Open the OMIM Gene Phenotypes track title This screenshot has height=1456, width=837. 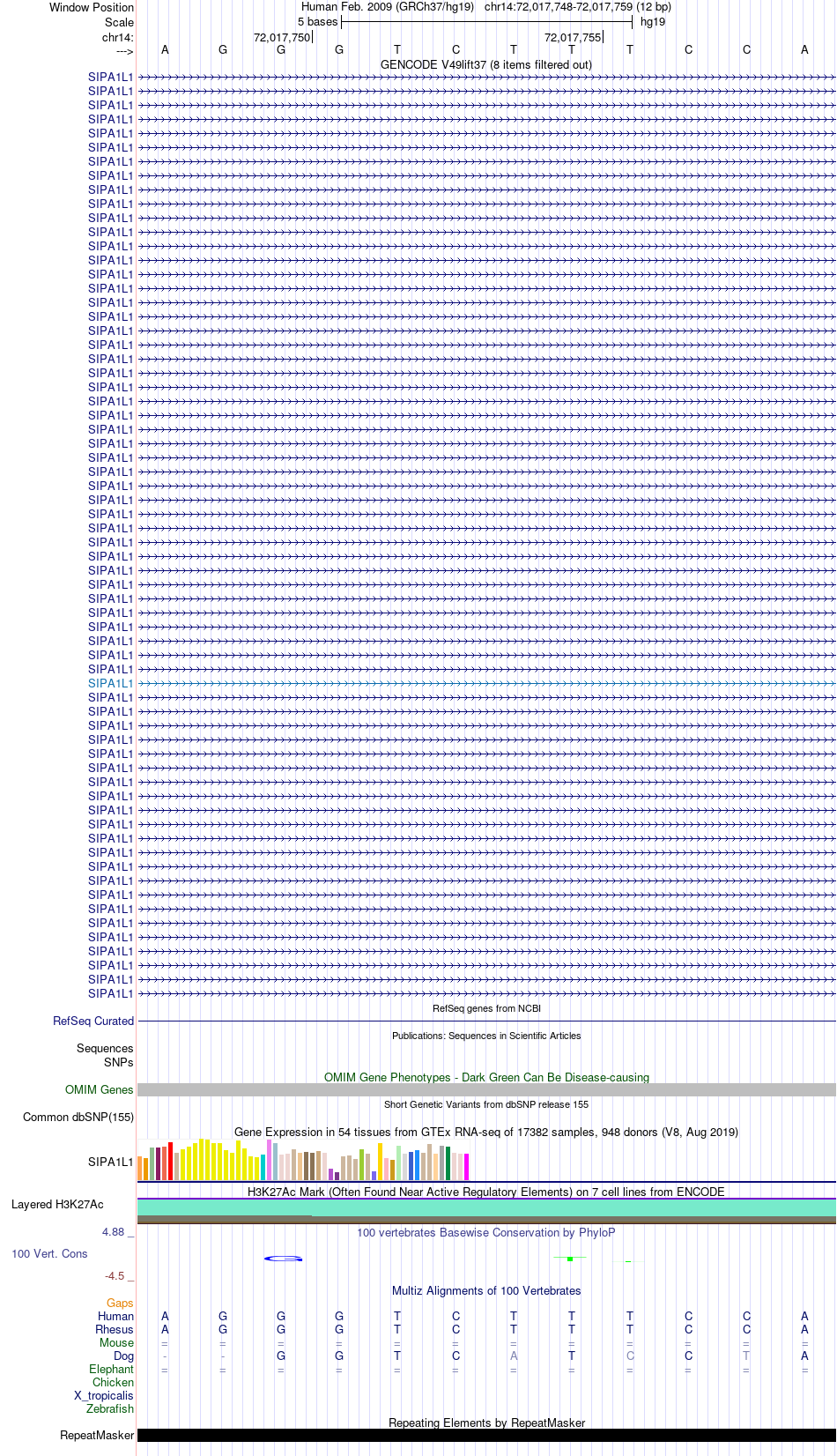[x=486, y=1077]
